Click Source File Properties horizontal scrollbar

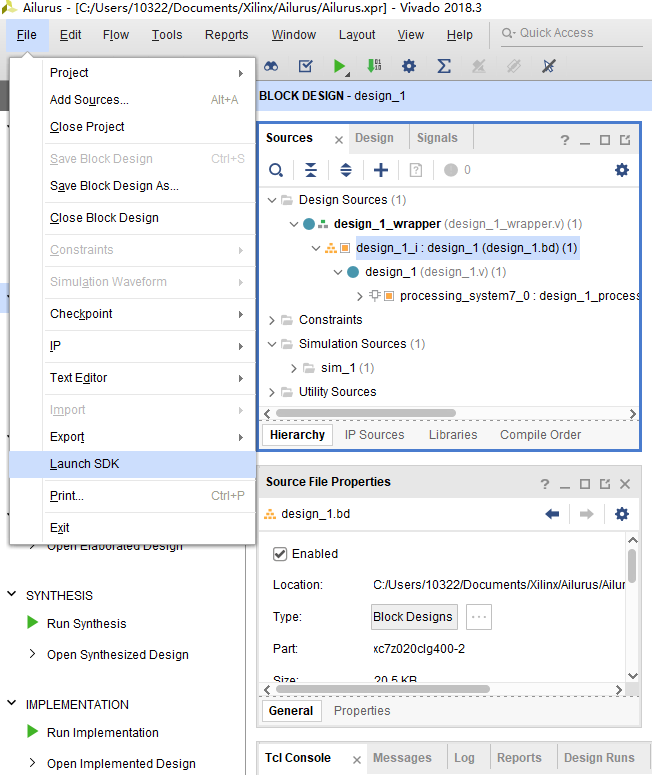[383, 689]
